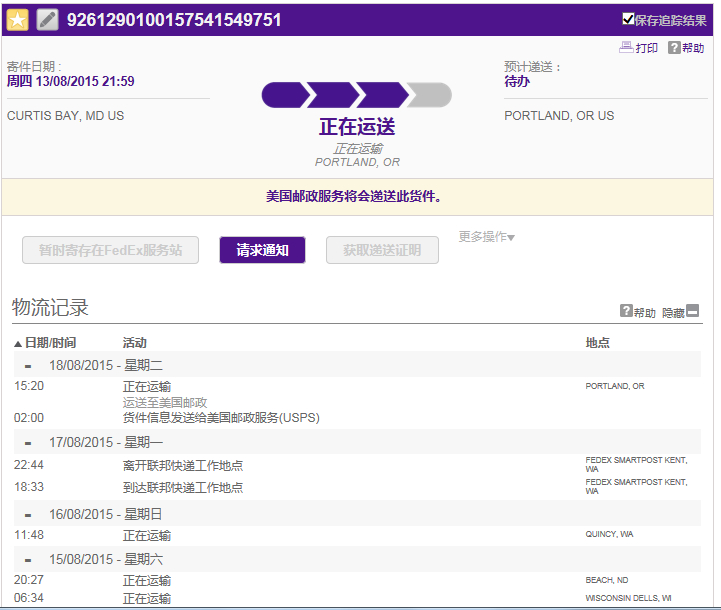Click PORTLAND, OR location in history table
721x610 pixels.
[615, 386]
